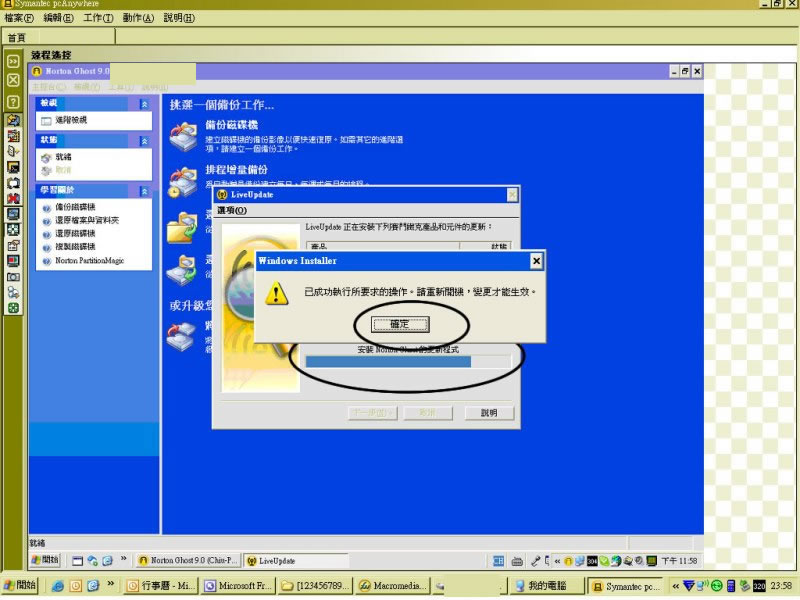Click the 就緒 status in the Ghost status bar

37,543
